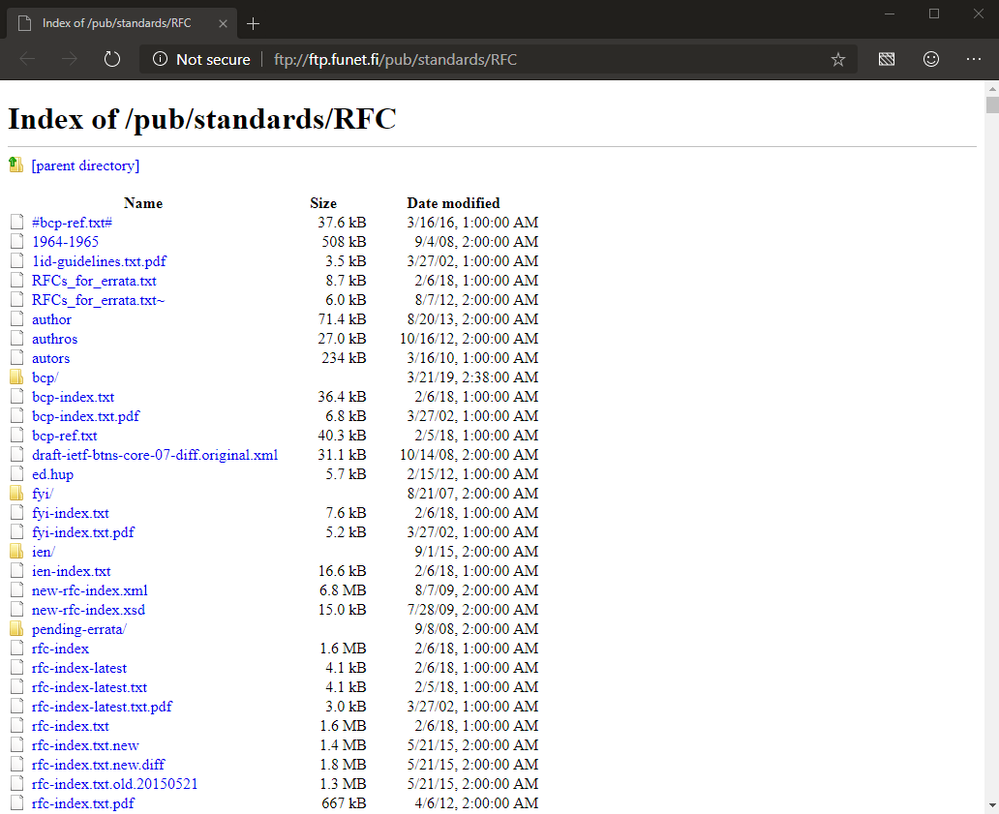Open a new browser tab
The image size is (999, 814).
253,23
